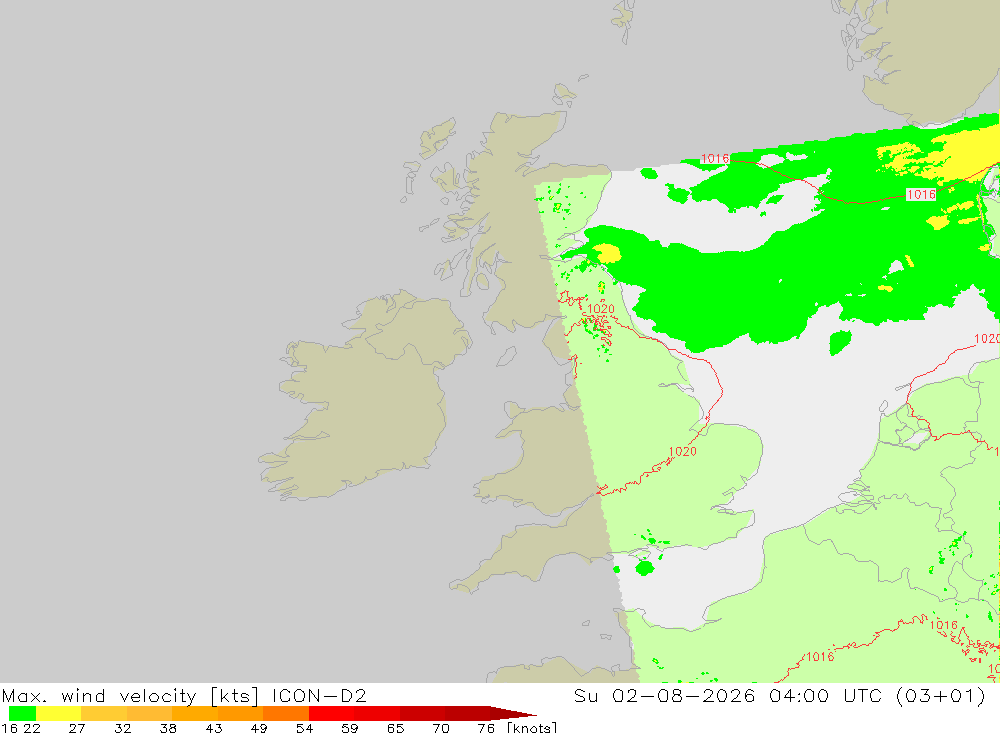Click the '[knots]' unit label in the legend
The width and height of the screenshot is (1000, 733).
coord(532,728)
